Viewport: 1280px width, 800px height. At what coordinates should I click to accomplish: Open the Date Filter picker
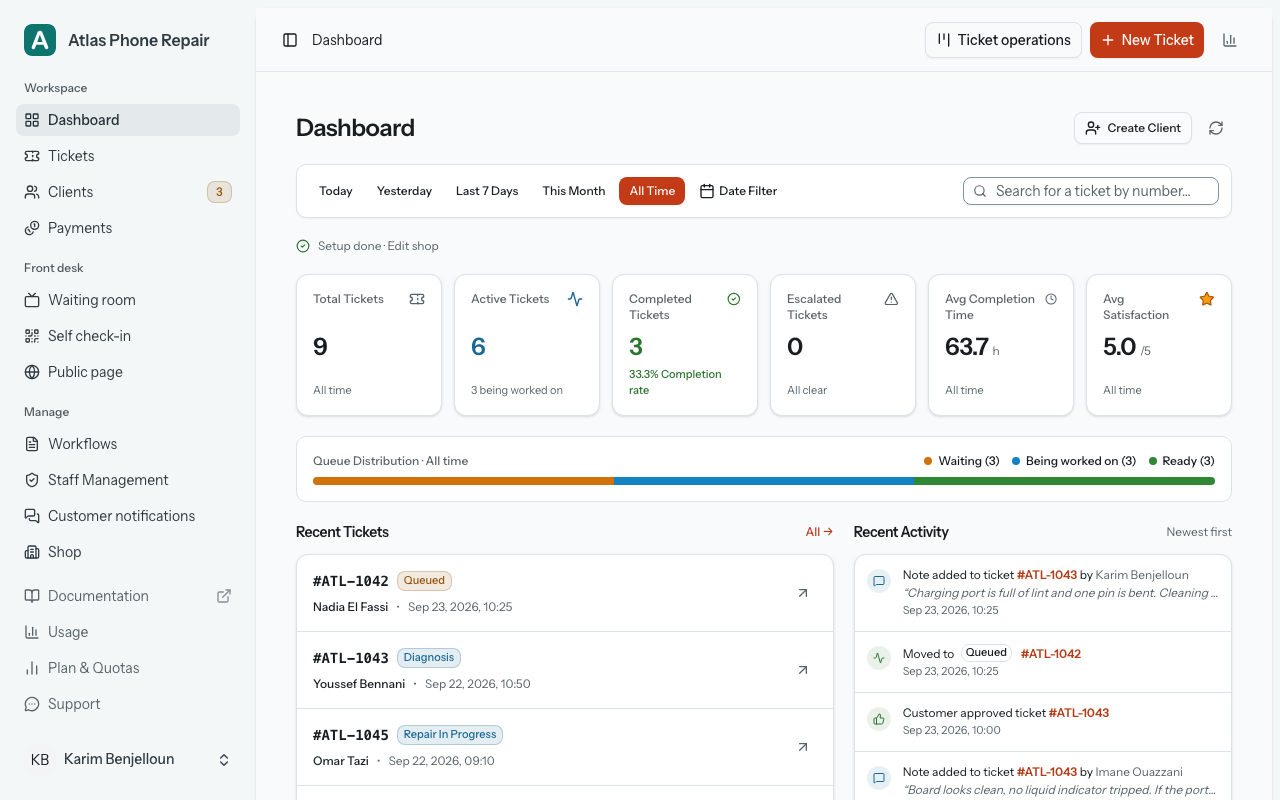[738, 191]
